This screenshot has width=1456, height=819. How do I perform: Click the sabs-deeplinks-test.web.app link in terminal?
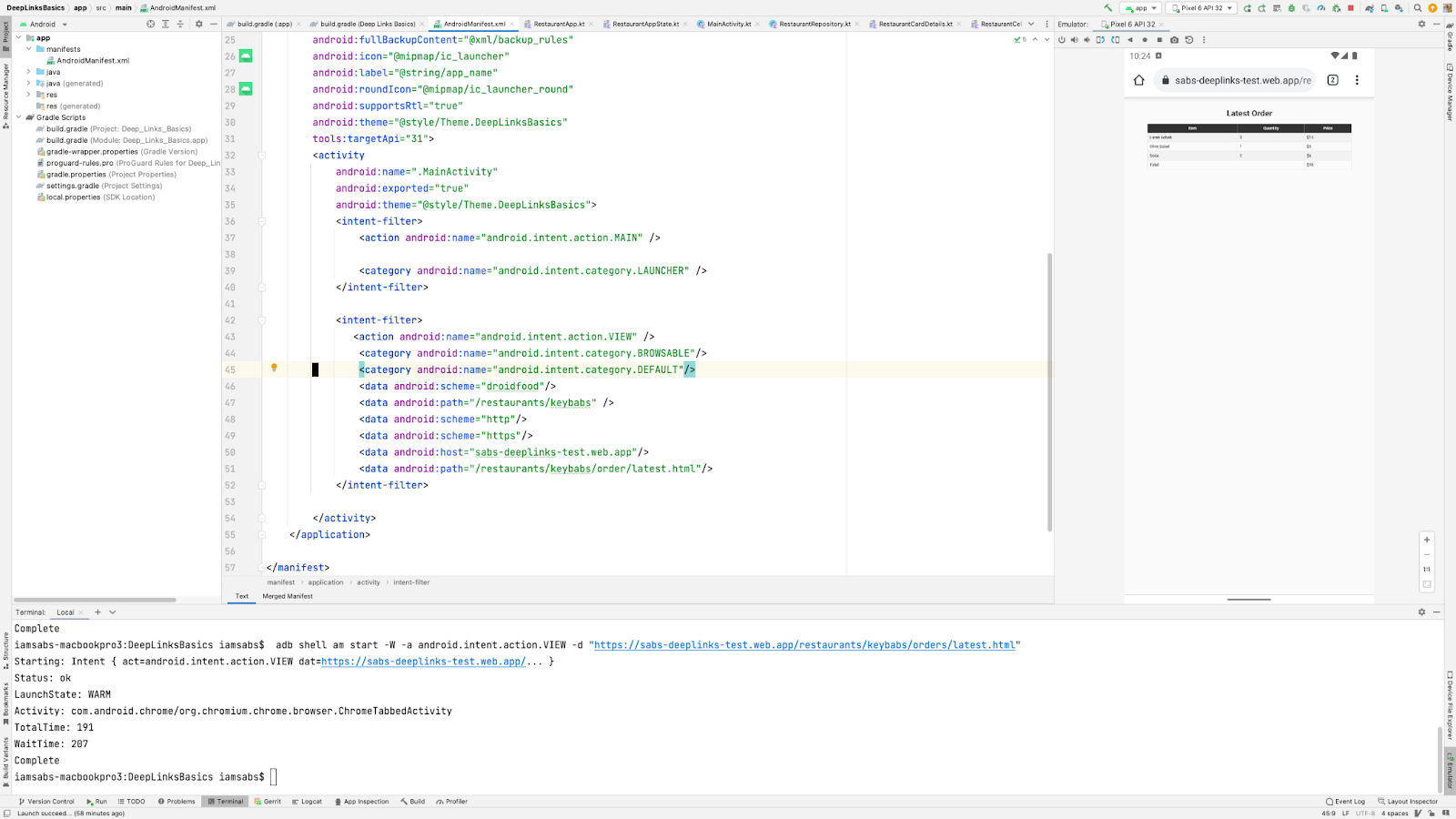(x=423, y=662)
